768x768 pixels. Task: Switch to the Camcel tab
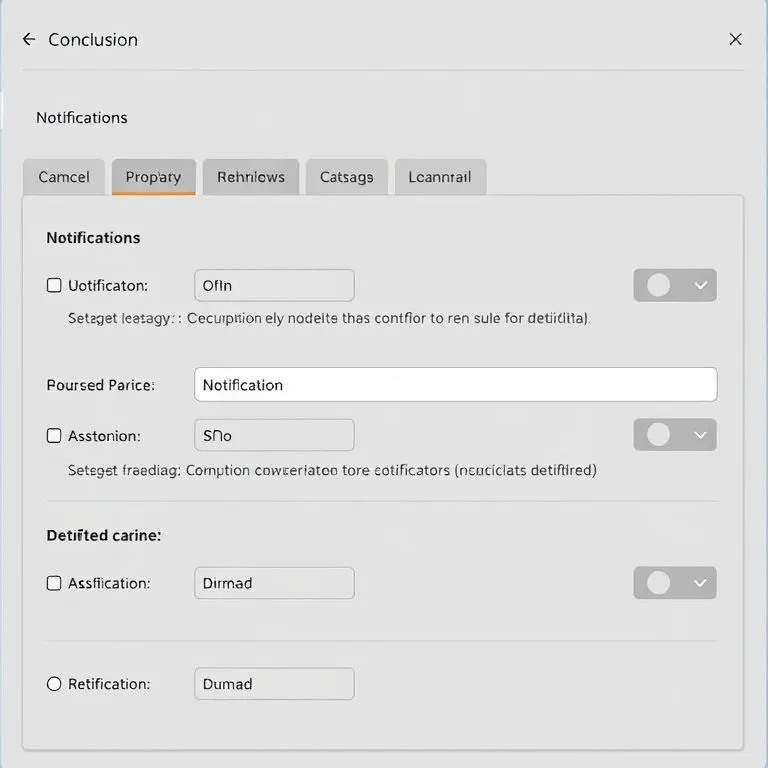tap(64, 177)
